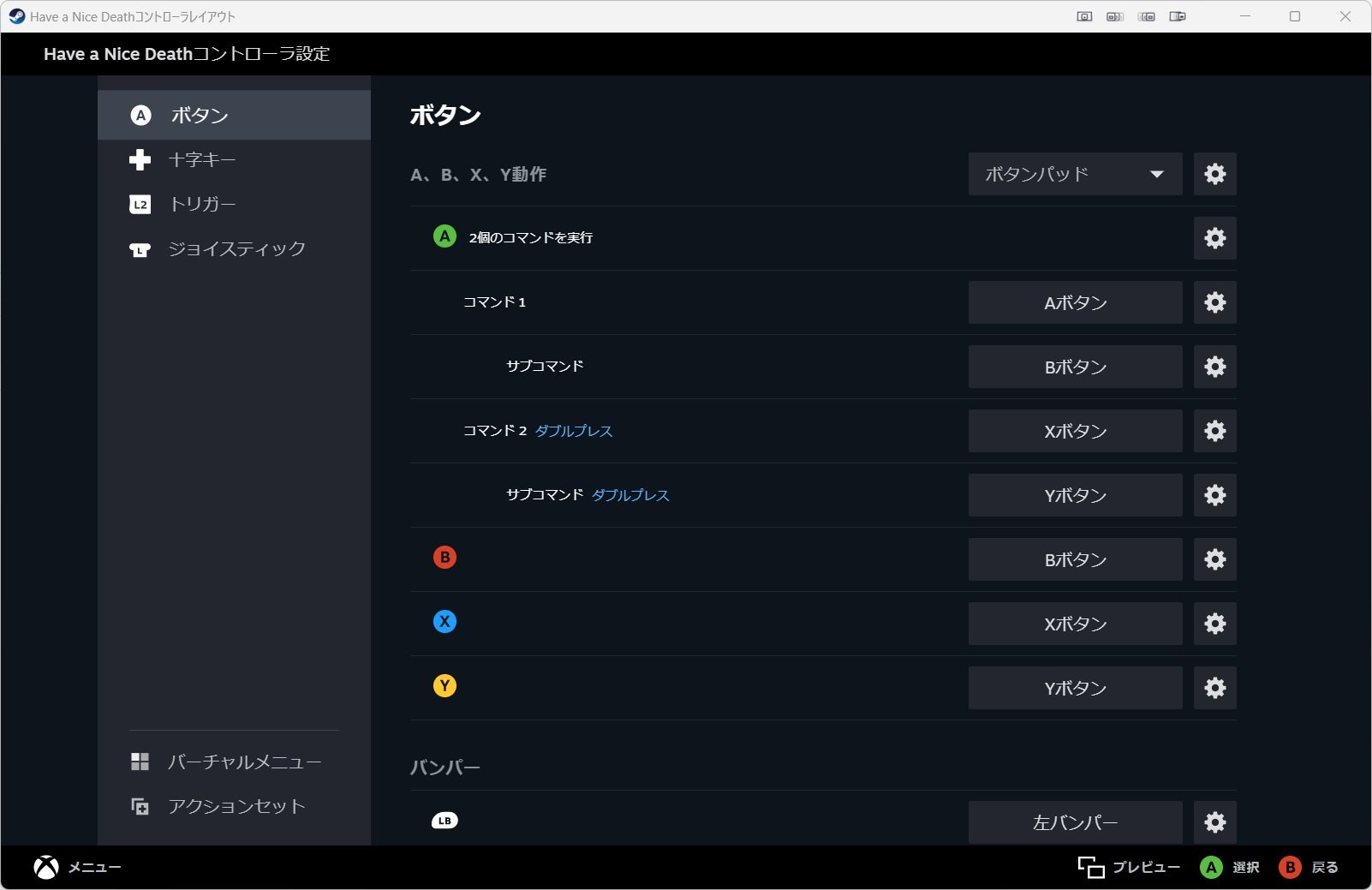Open gear settings for 左バンパー row
The height and width of the screenshot is (890, 1372).
point(1214,822)
